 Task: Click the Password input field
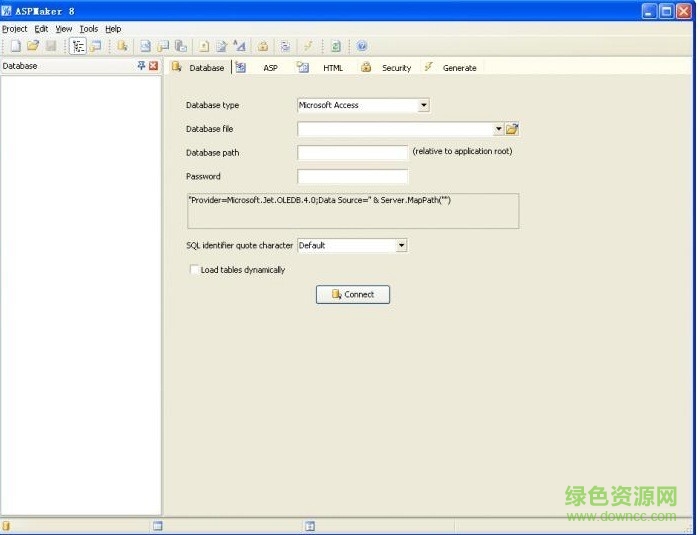point(352,177)
